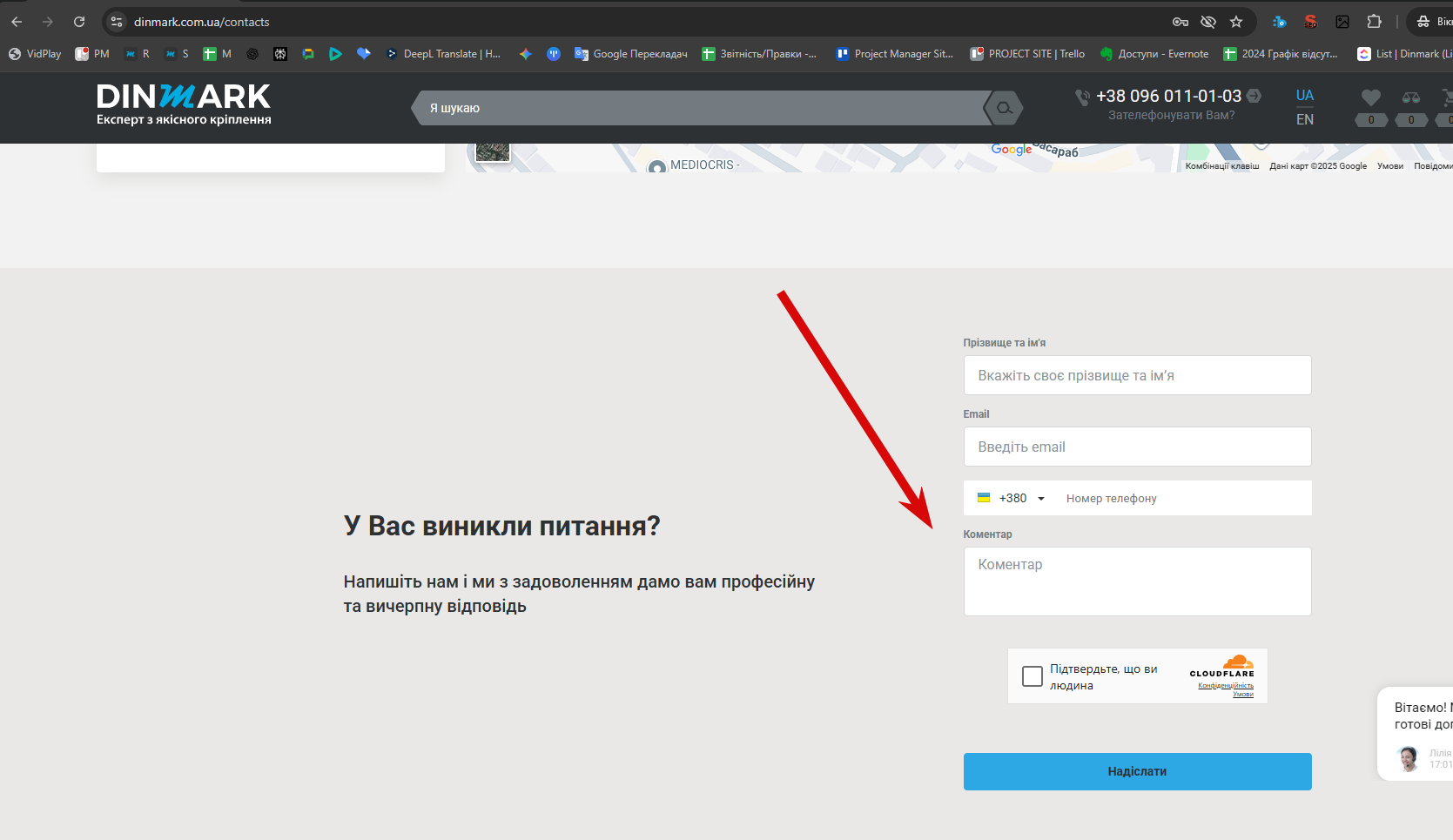Open Cloudflare 'Конфіденційність' privacy link
This screenshot has width=1453, height=840.
tap(1226, 686)
